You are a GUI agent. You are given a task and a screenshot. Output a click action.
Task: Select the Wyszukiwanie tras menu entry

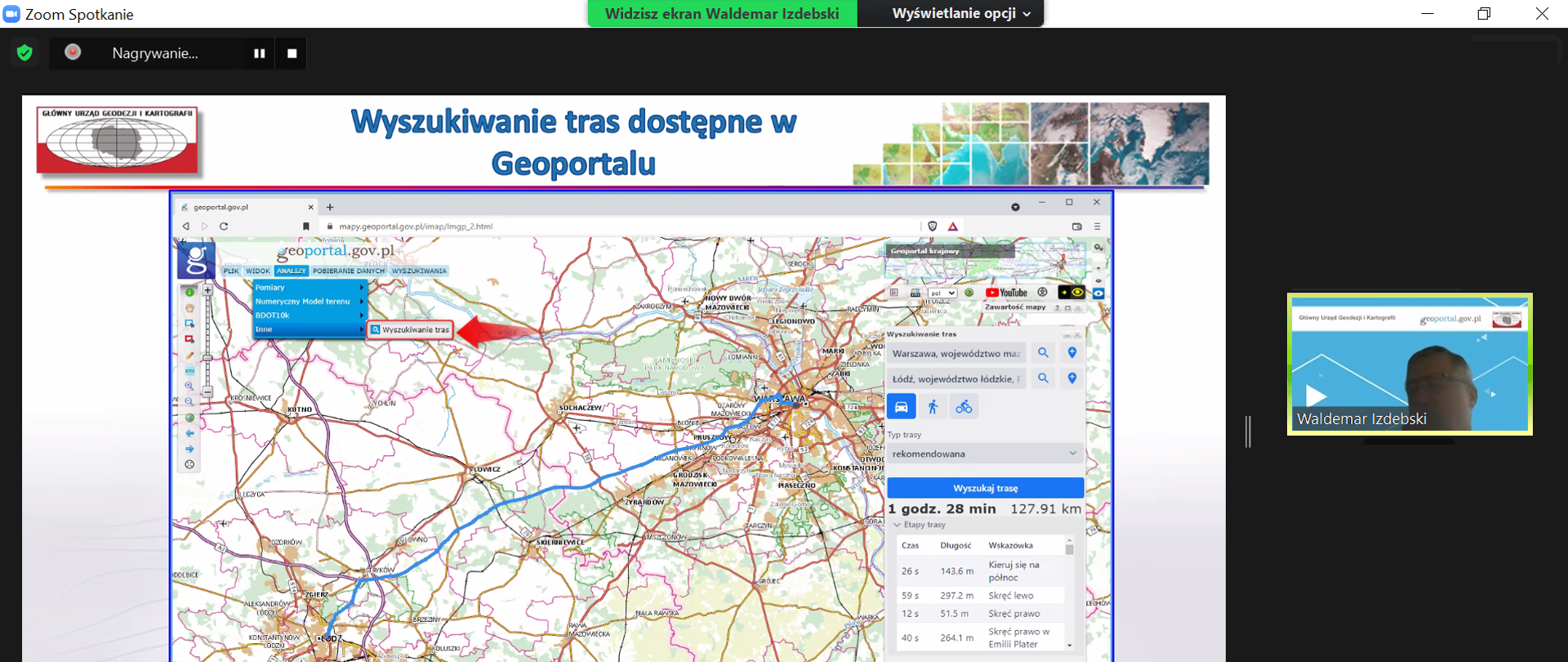410,329
